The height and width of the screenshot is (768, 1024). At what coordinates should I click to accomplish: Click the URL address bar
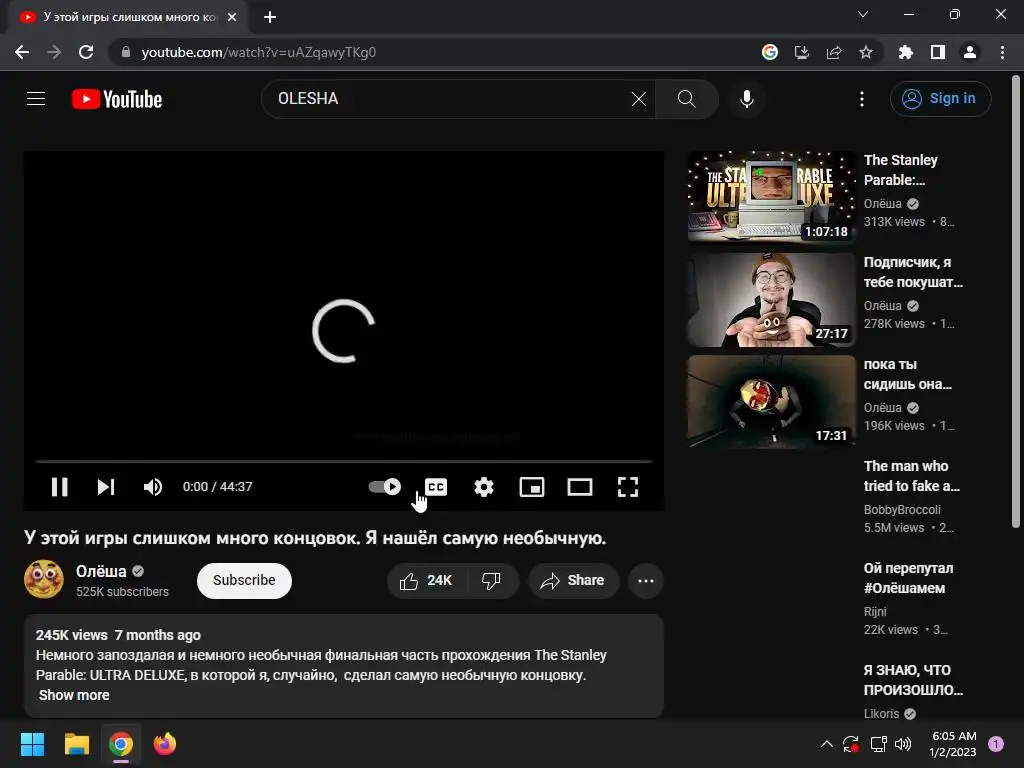click(x=431, y=52)
